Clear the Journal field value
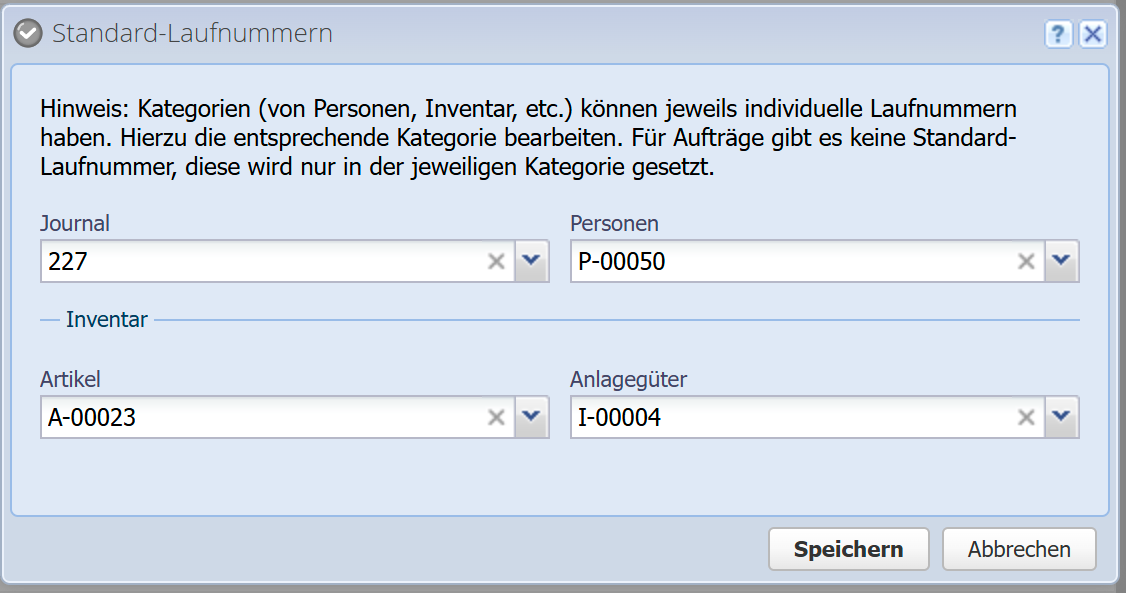Screen dimensions: 1126x593 (x=496, y=262)
